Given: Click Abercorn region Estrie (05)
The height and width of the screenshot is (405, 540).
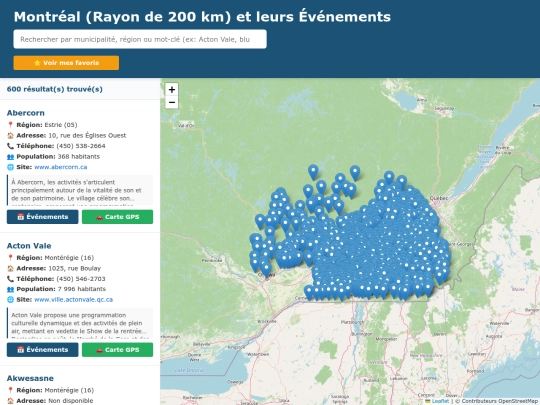Looking at the screenshot, I should pos(61,125).
